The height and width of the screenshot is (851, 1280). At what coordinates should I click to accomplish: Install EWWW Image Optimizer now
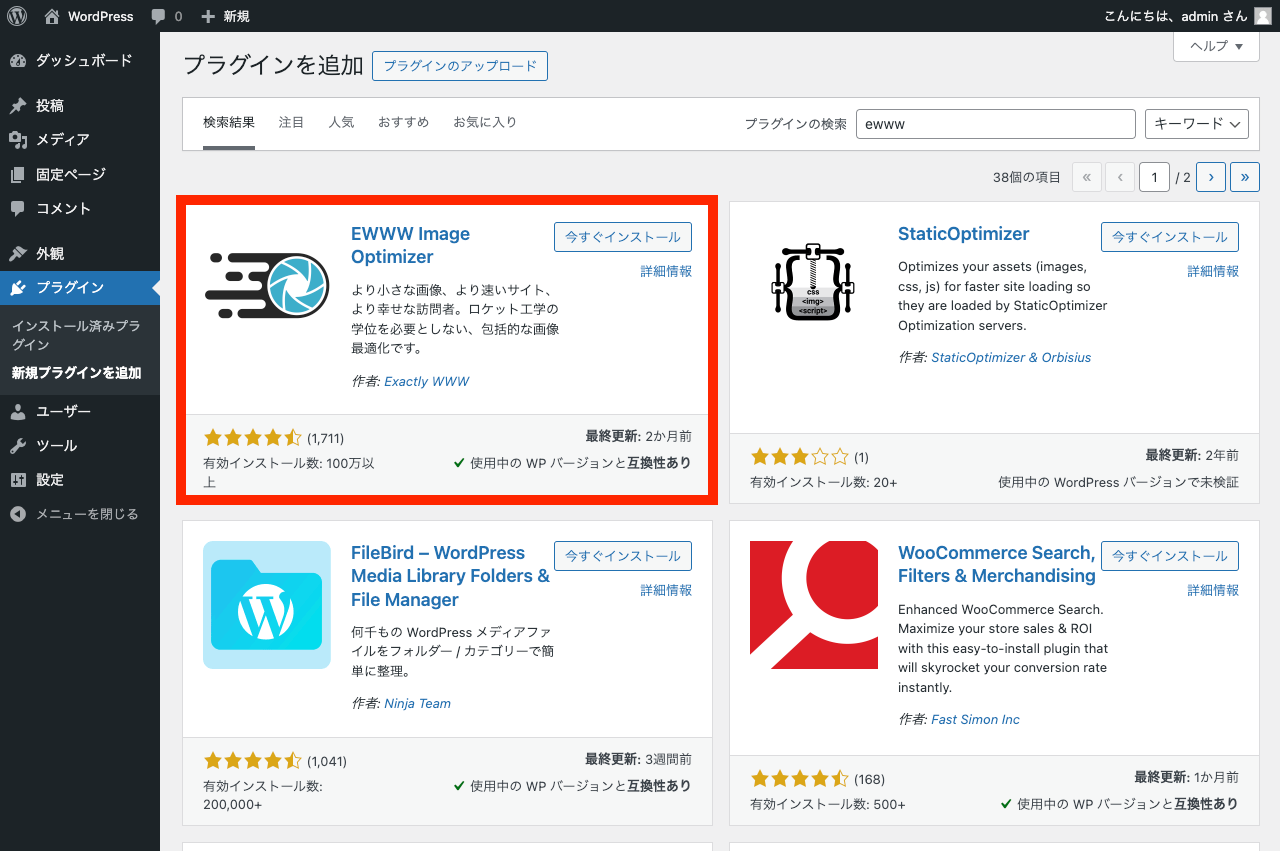(623, 237)
